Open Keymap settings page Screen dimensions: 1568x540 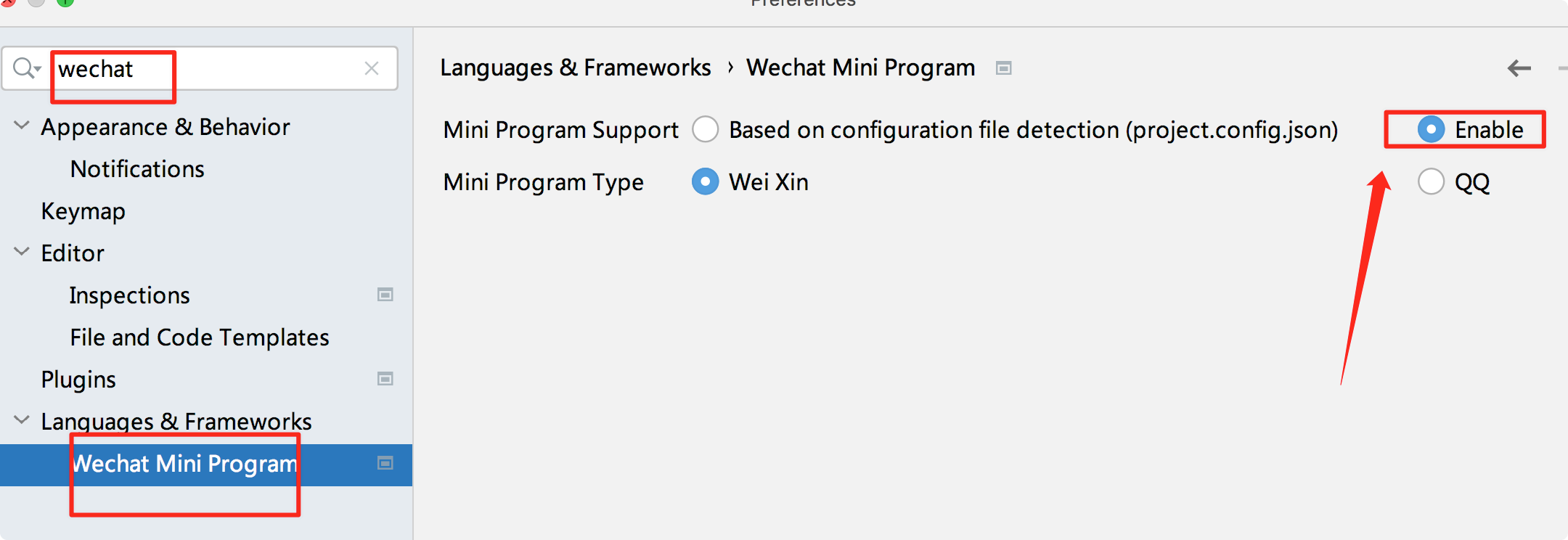click(83, 211)
